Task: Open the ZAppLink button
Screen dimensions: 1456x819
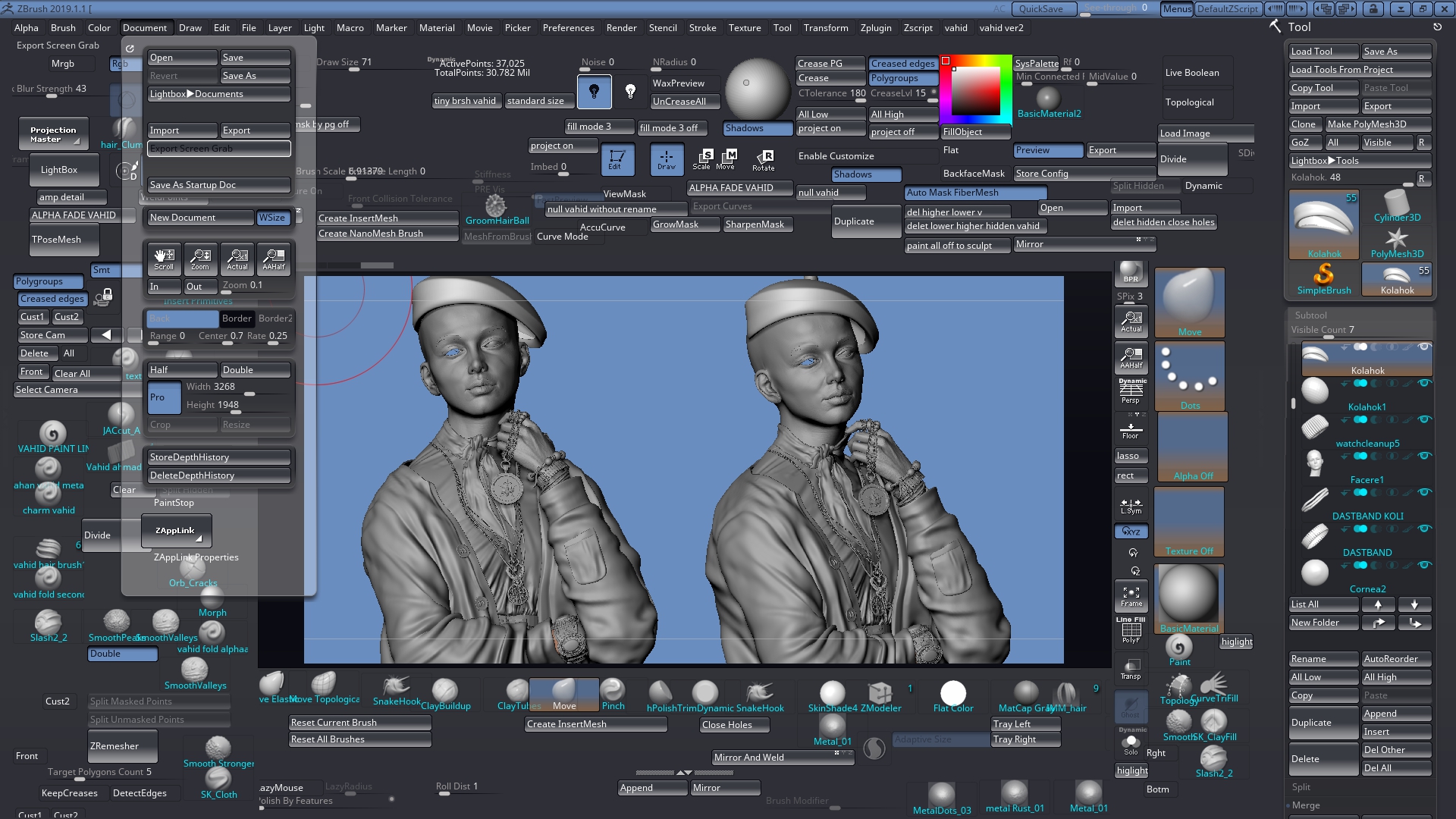Action: point(176,531)
